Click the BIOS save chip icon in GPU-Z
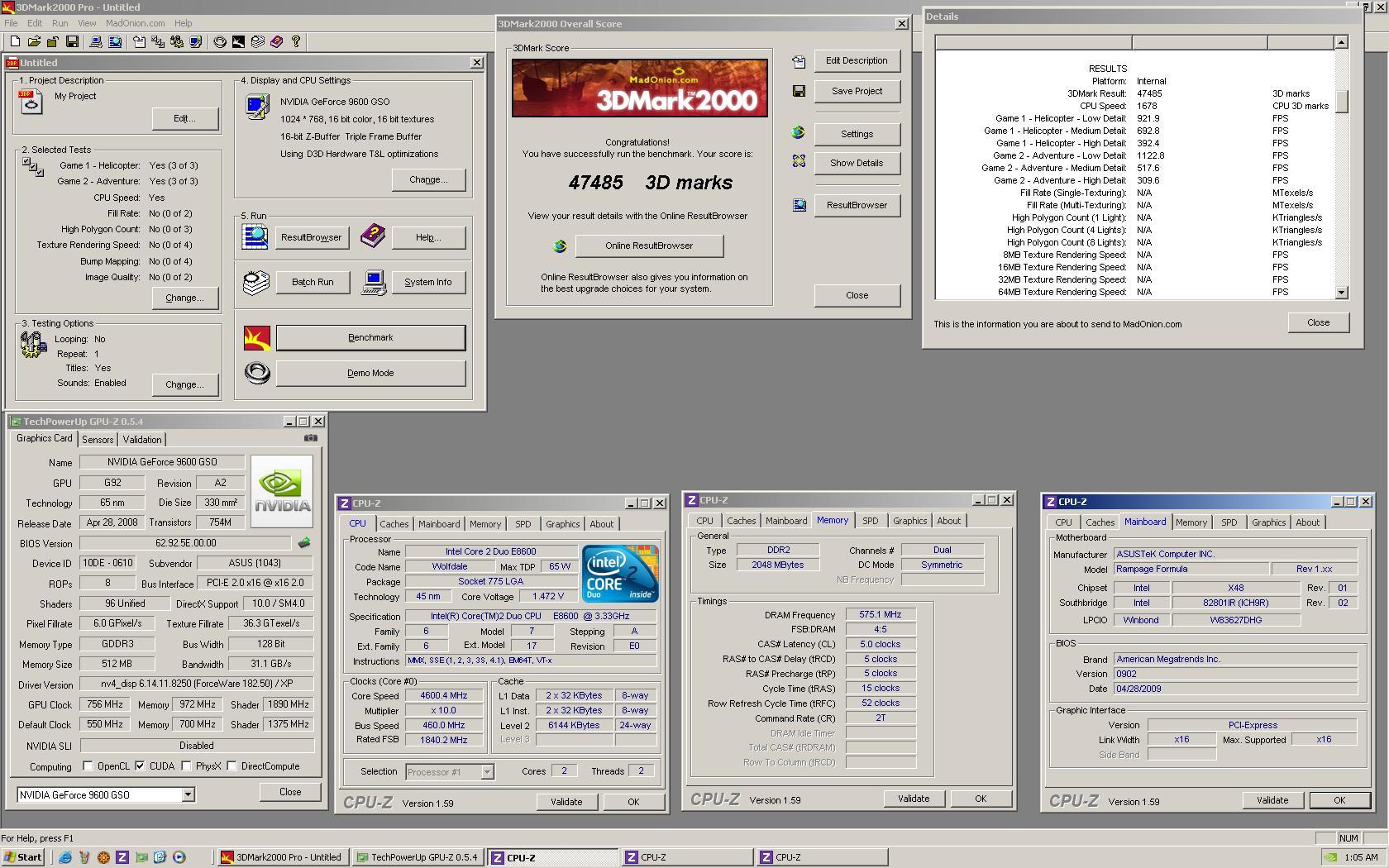Screen dimensions: 1389x868 [x=304, y=543]
